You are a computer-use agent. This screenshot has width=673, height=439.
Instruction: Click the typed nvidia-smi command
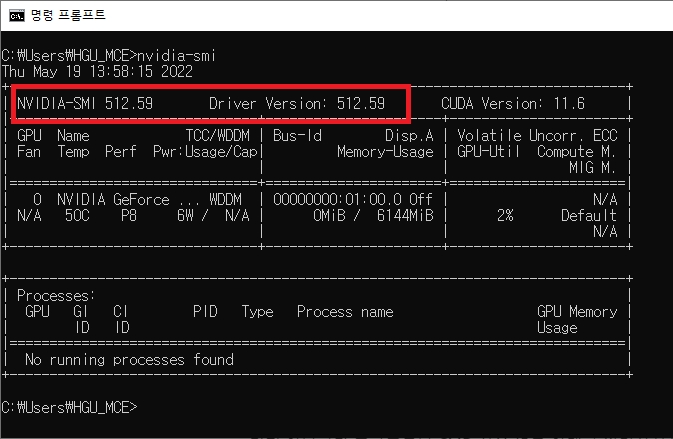(x=176, y=55)
